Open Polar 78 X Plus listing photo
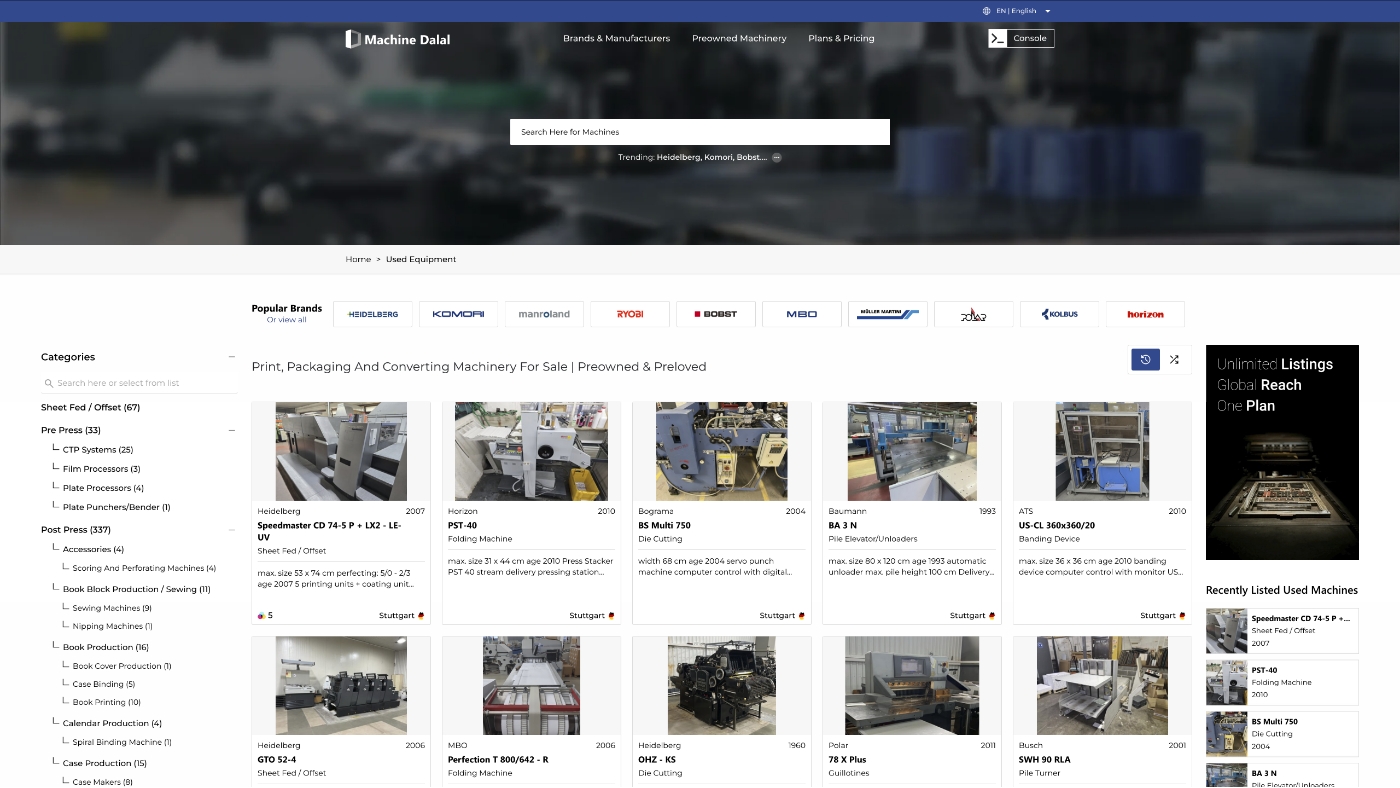The height and width of the screenshot is (788, 1400). (912, 686)
